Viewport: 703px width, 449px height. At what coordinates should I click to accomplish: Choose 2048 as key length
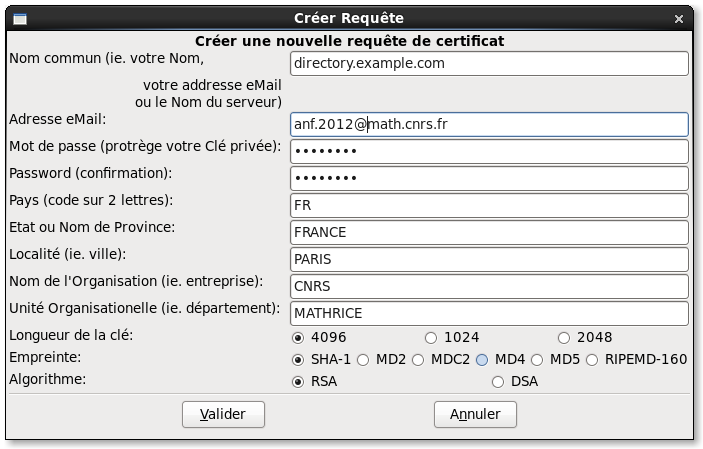[564, 338]
